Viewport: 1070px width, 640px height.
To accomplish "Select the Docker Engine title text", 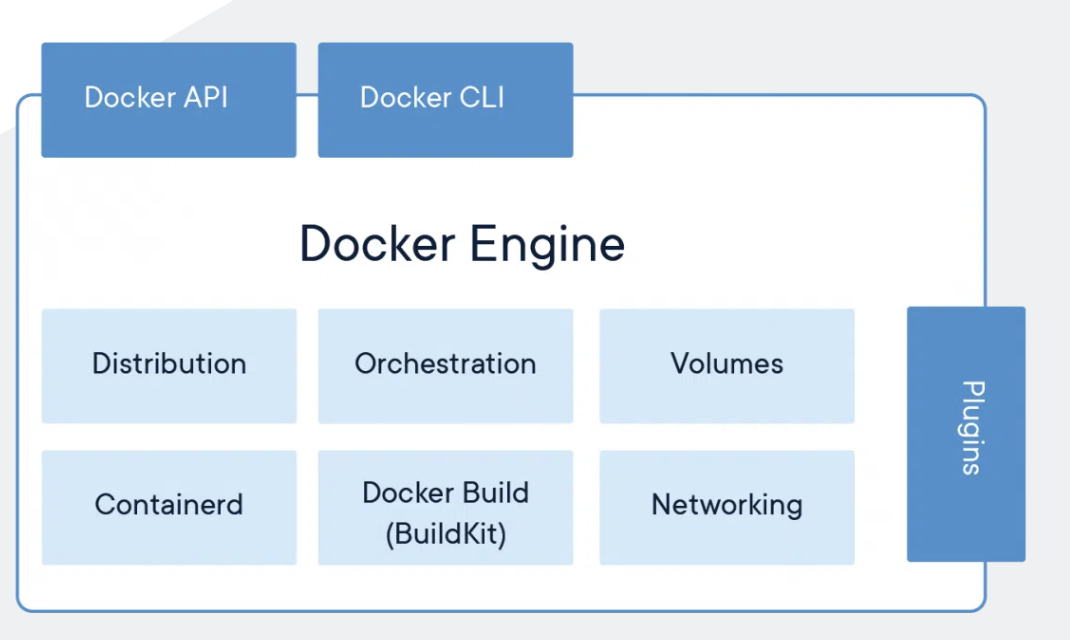I will [x=462, y=245].
